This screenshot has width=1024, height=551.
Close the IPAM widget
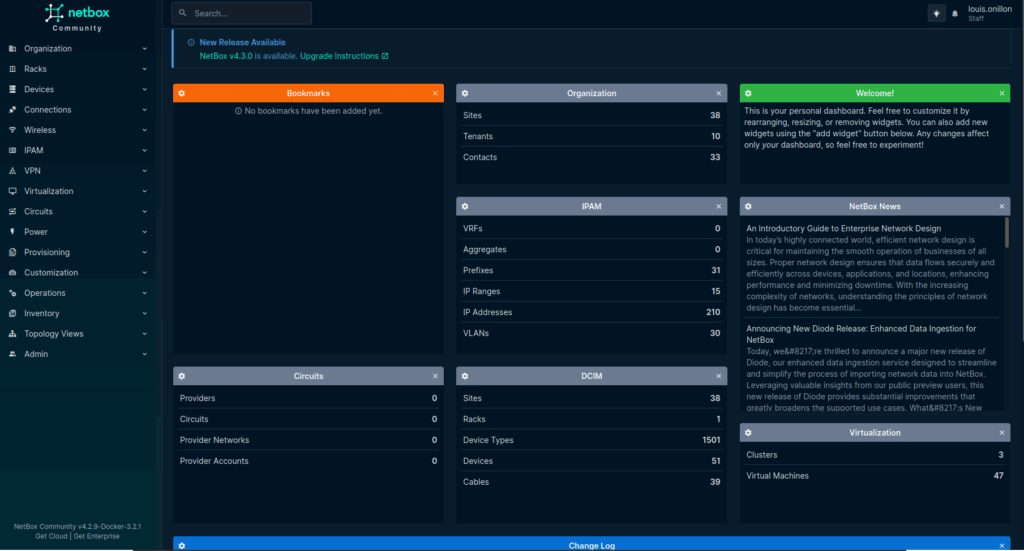pos(718,206)
